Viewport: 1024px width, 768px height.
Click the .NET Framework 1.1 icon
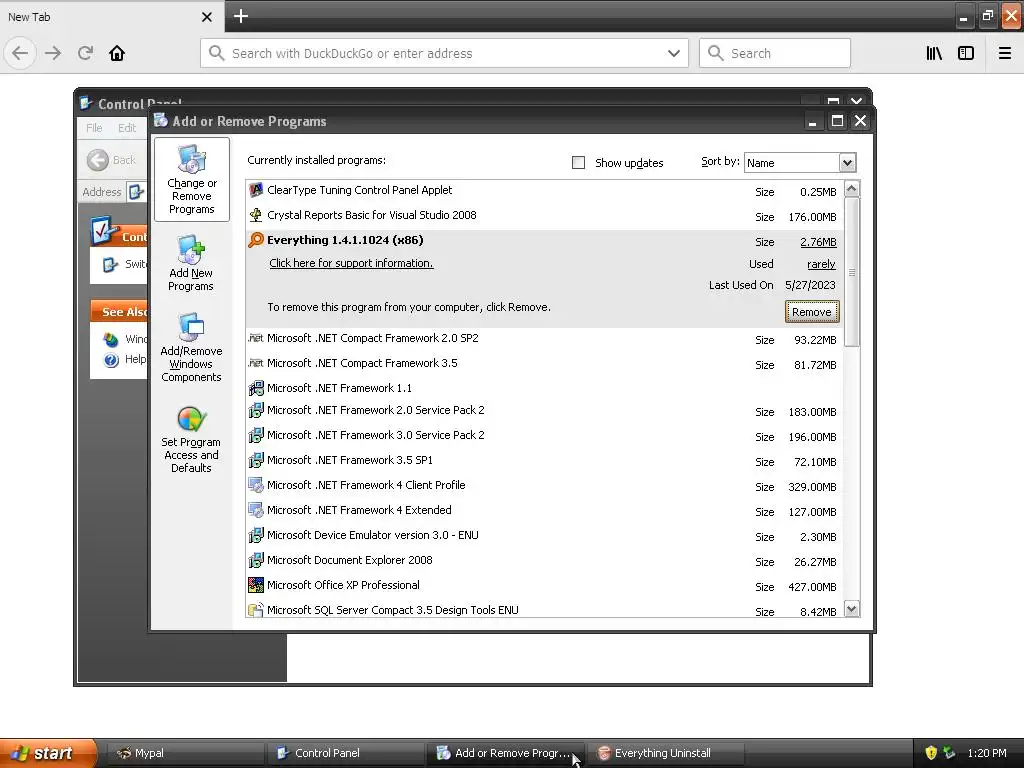click(x=256, y=388)
